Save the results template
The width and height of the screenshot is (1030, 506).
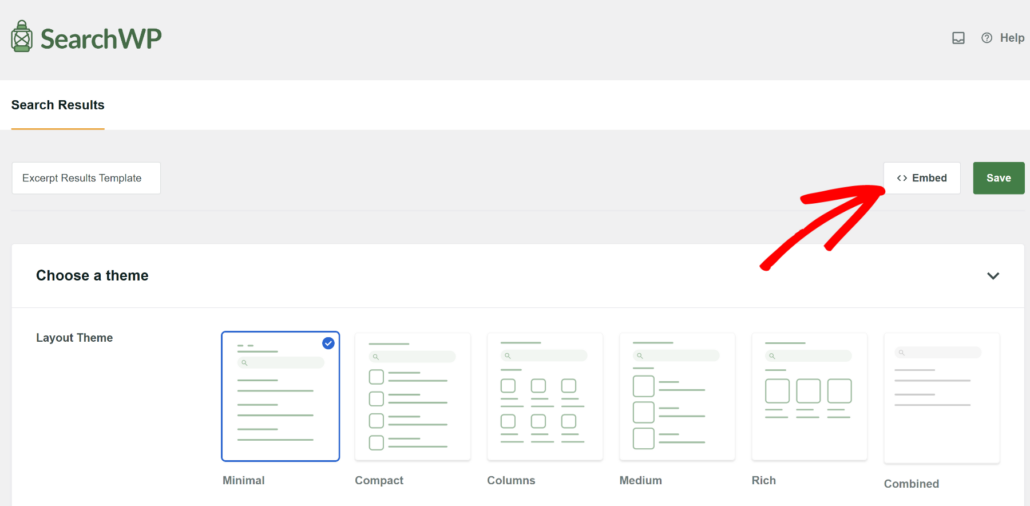coord(998,178)
